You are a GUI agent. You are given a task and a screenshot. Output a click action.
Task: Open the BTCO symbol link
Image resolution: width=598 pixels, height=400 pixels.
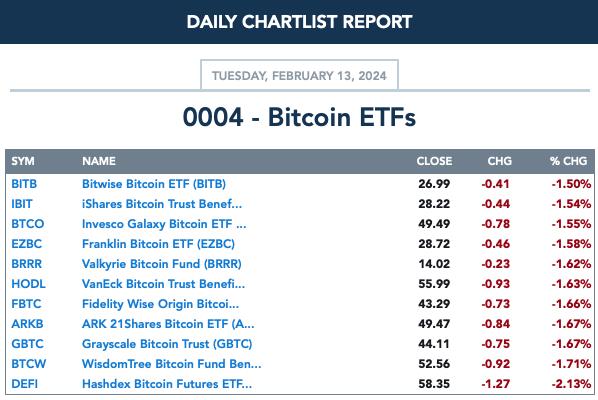(x=27, y=224)
